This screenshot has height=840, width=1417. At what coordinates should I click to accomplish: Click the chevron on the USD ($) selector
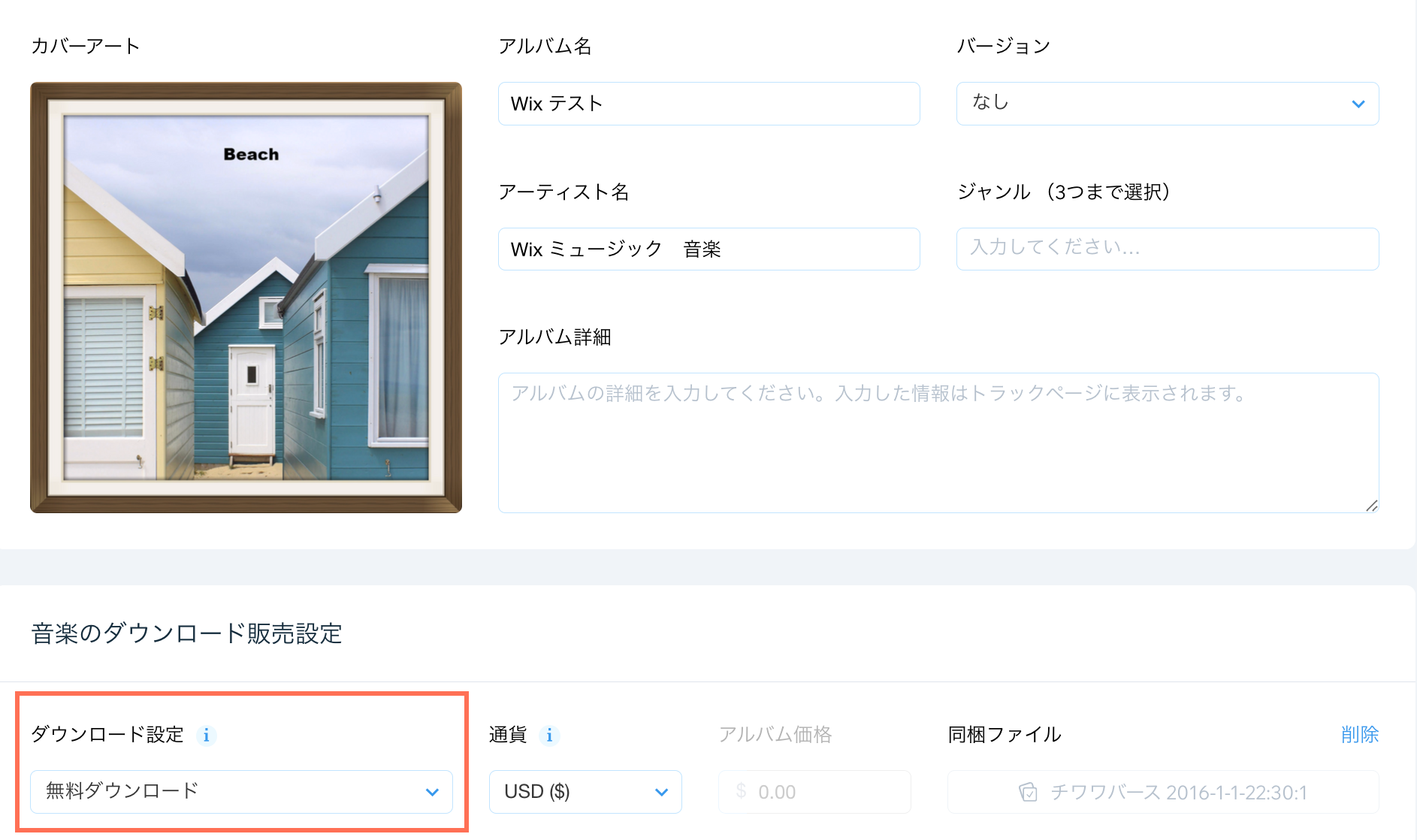[660, 791]
